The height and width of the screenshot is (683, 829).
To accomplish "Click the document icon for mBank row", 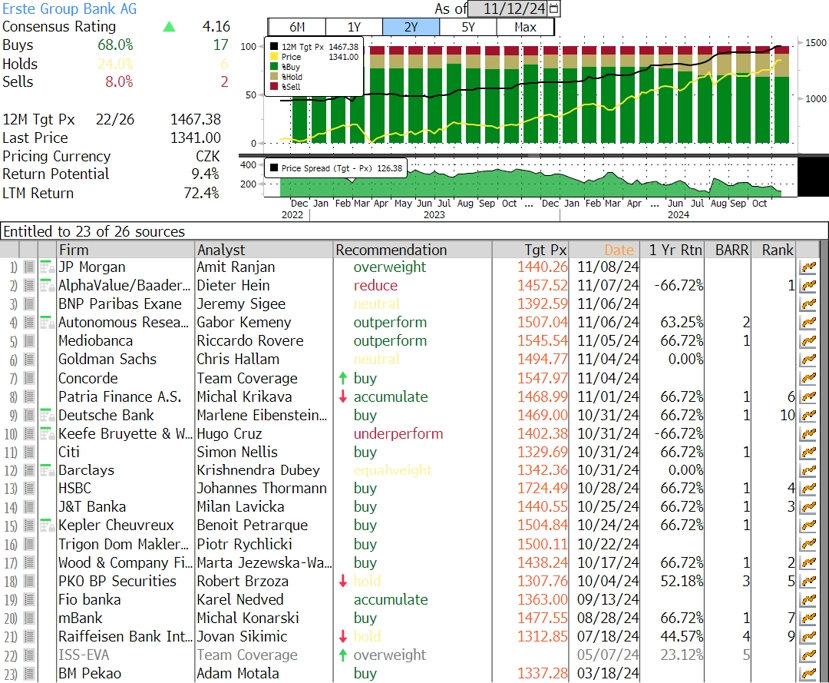I will [30, 618].
